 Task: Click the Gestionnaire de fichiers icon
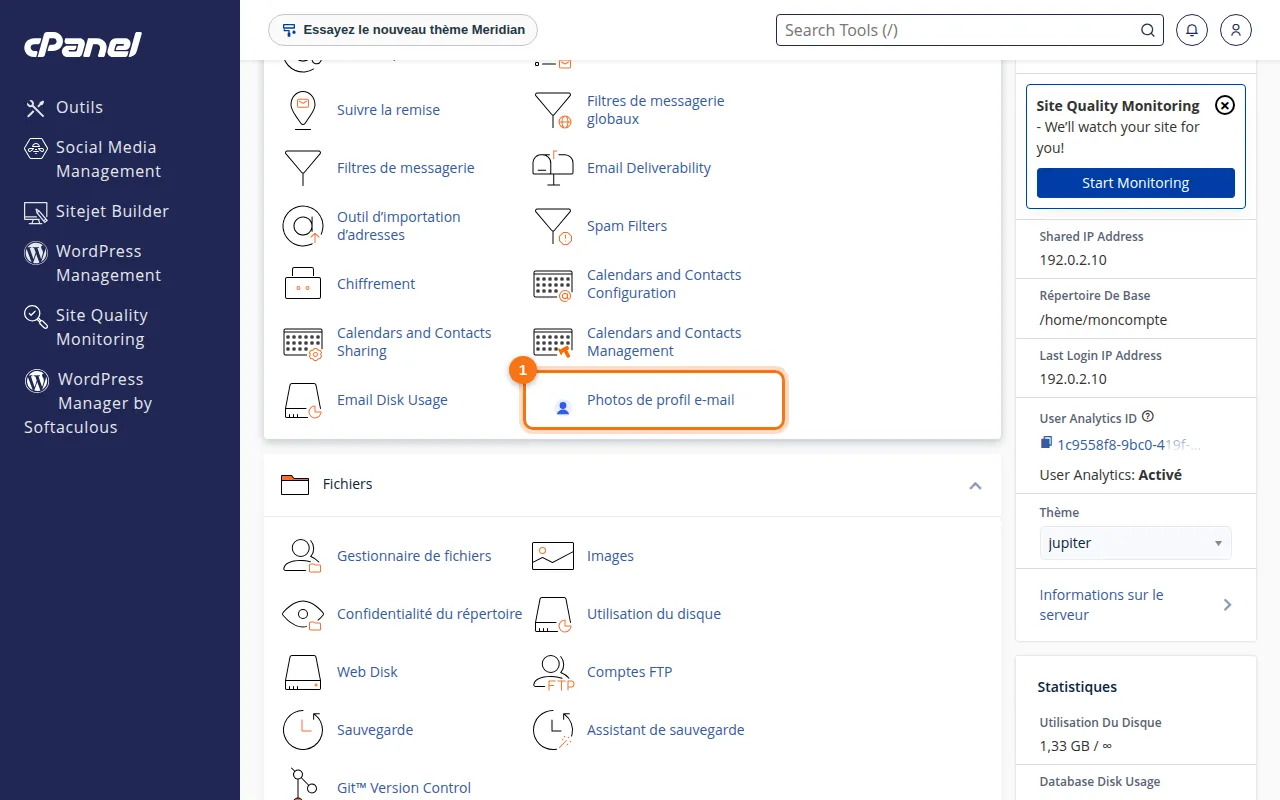coord(303,556)
